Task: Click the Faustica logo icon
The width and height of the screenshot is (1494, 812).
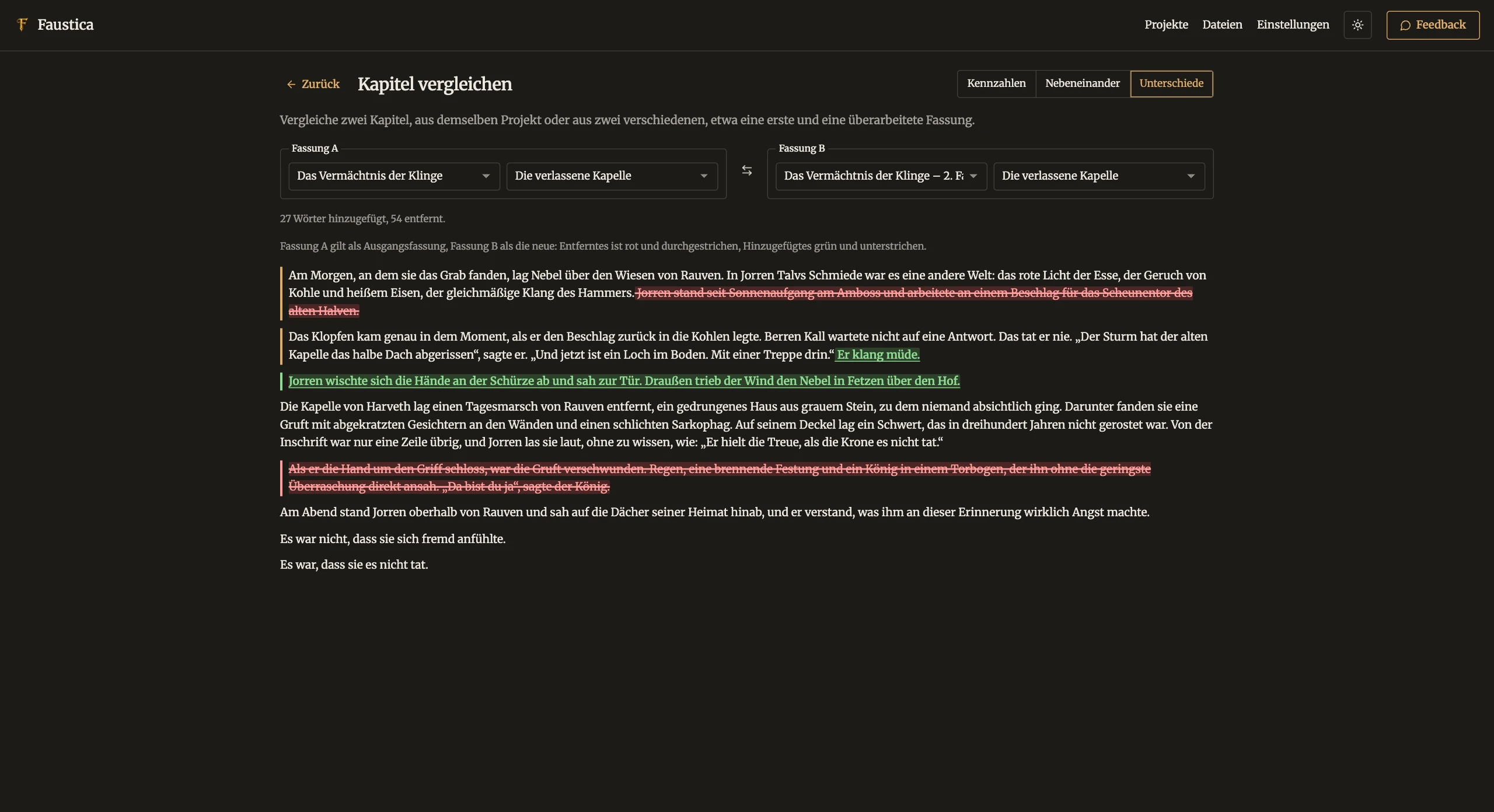Action: pos(22,24)
